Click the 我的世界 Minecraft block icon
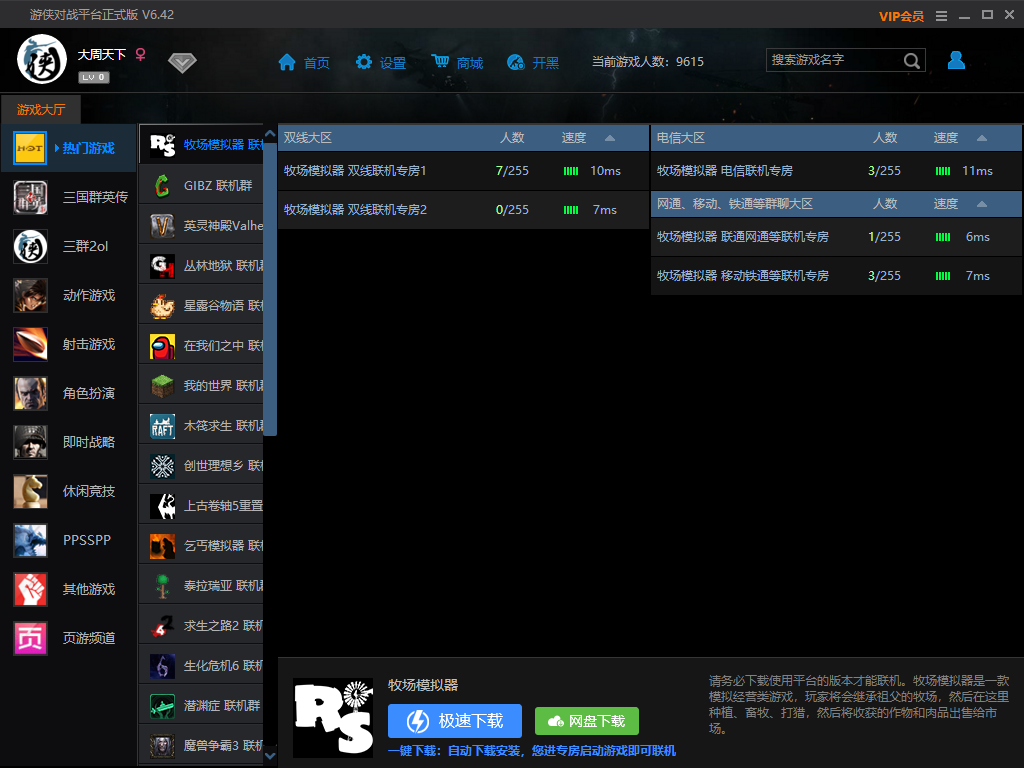 (x=163, y=386)
